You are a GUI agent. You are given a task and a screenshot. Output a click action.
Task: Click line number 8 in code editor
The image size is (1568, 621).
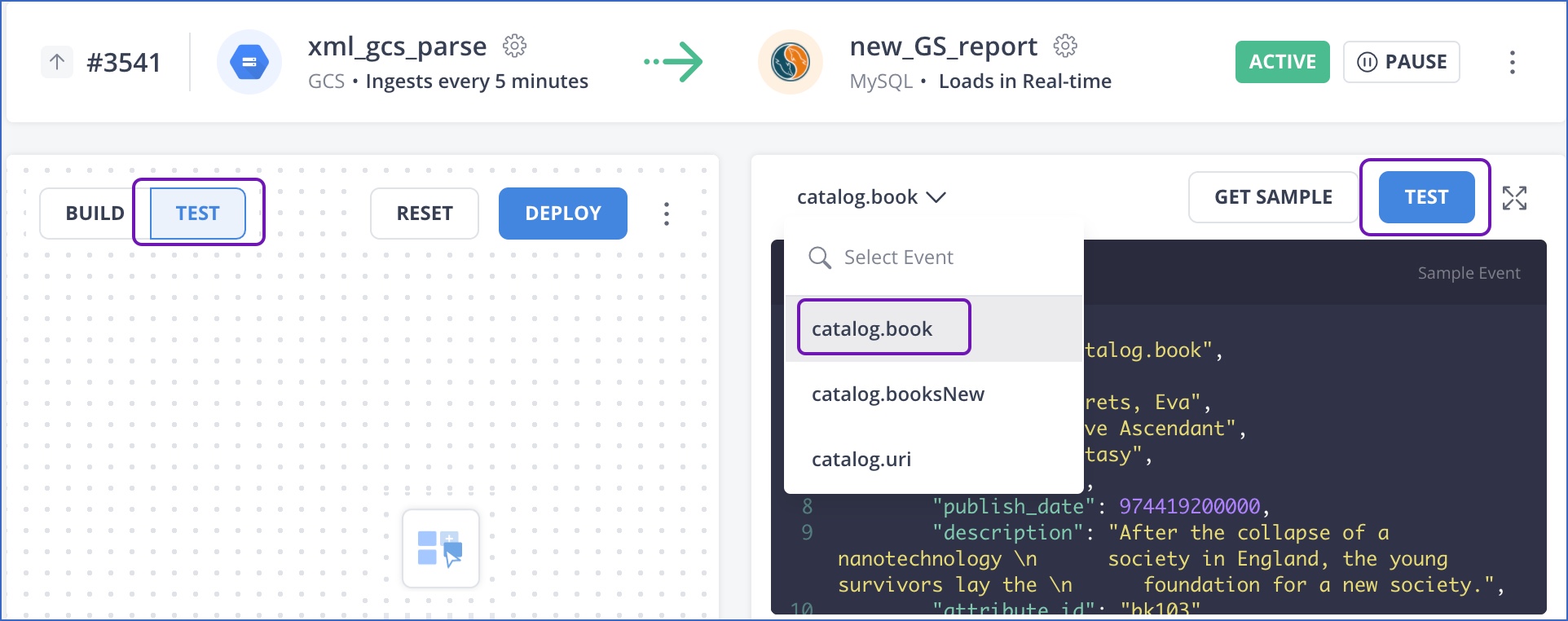click(x=807, y=506)
